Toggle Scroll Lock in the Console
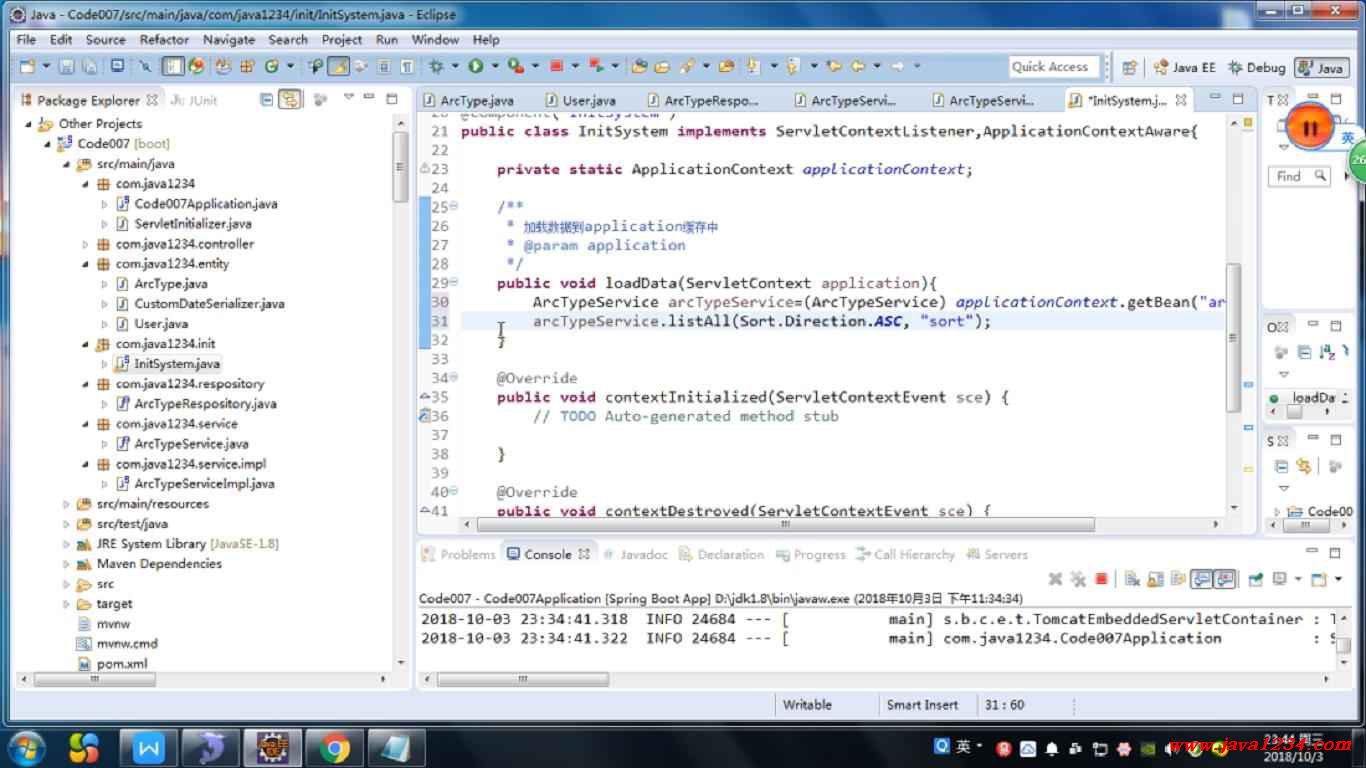Screen dimensions: 1366x768 coord(1156,579)
